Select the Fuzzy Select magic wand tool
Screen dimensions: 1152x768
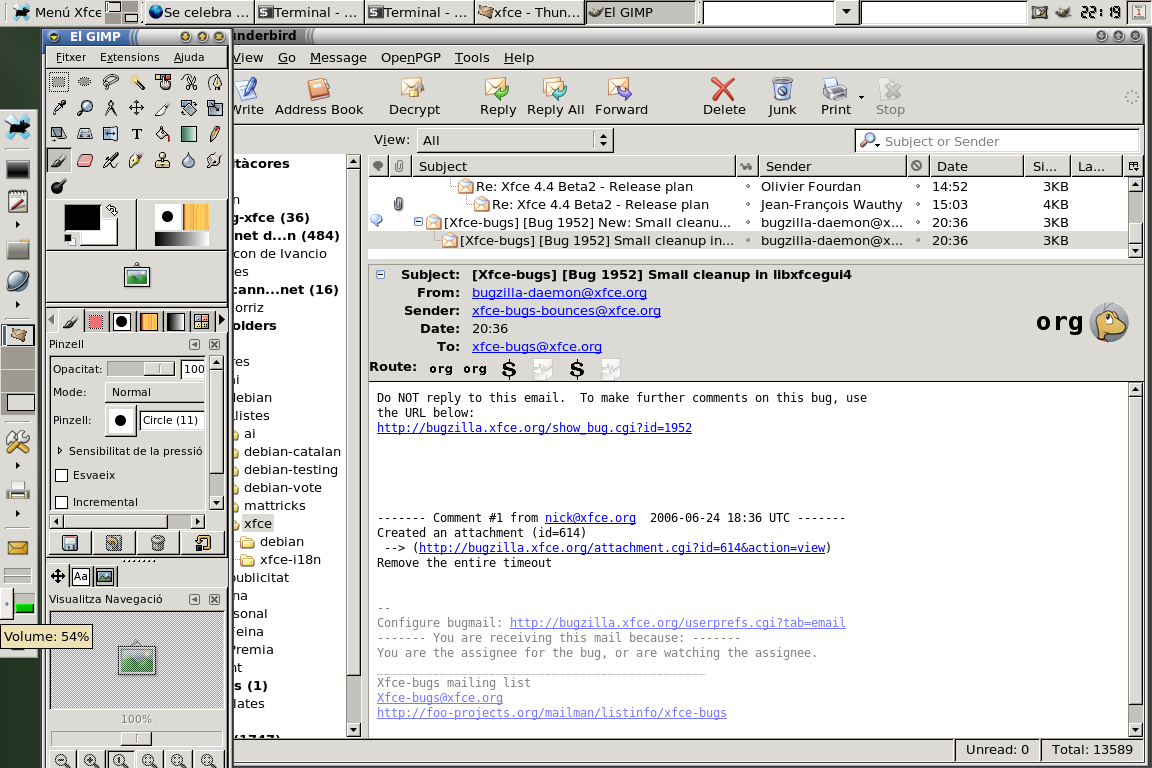point(137,82)
